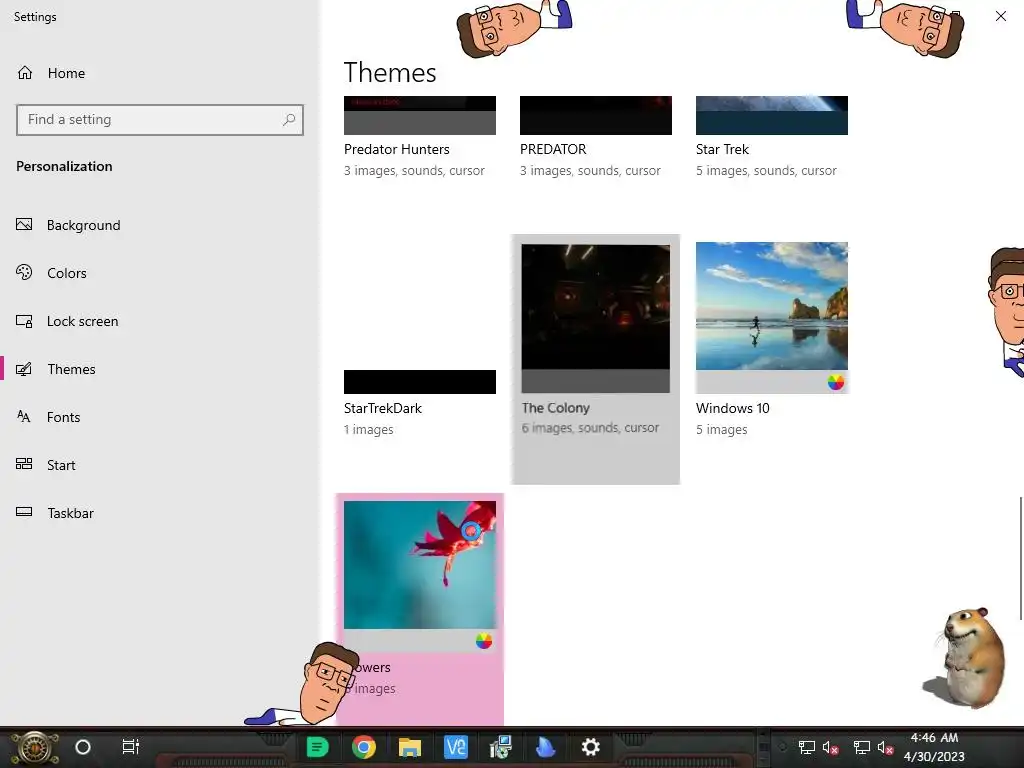Click the first muted volume tray icon
This screenshot has height=768, width=1024.
[831, 748]
